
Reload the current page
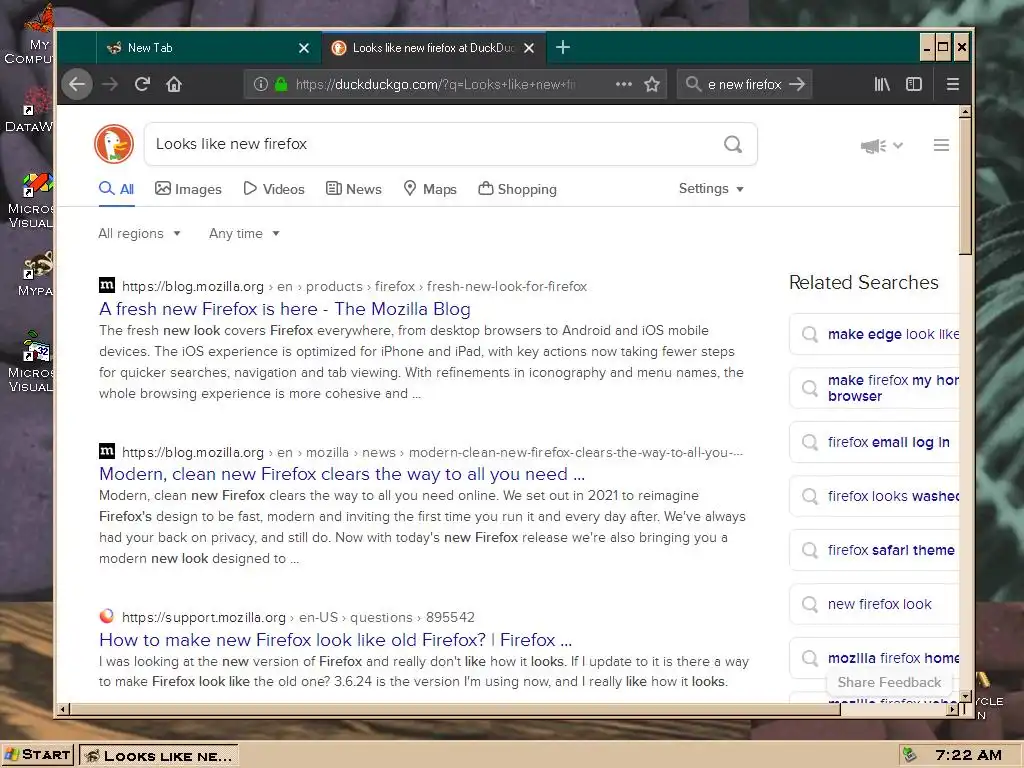tap(142, 84)
